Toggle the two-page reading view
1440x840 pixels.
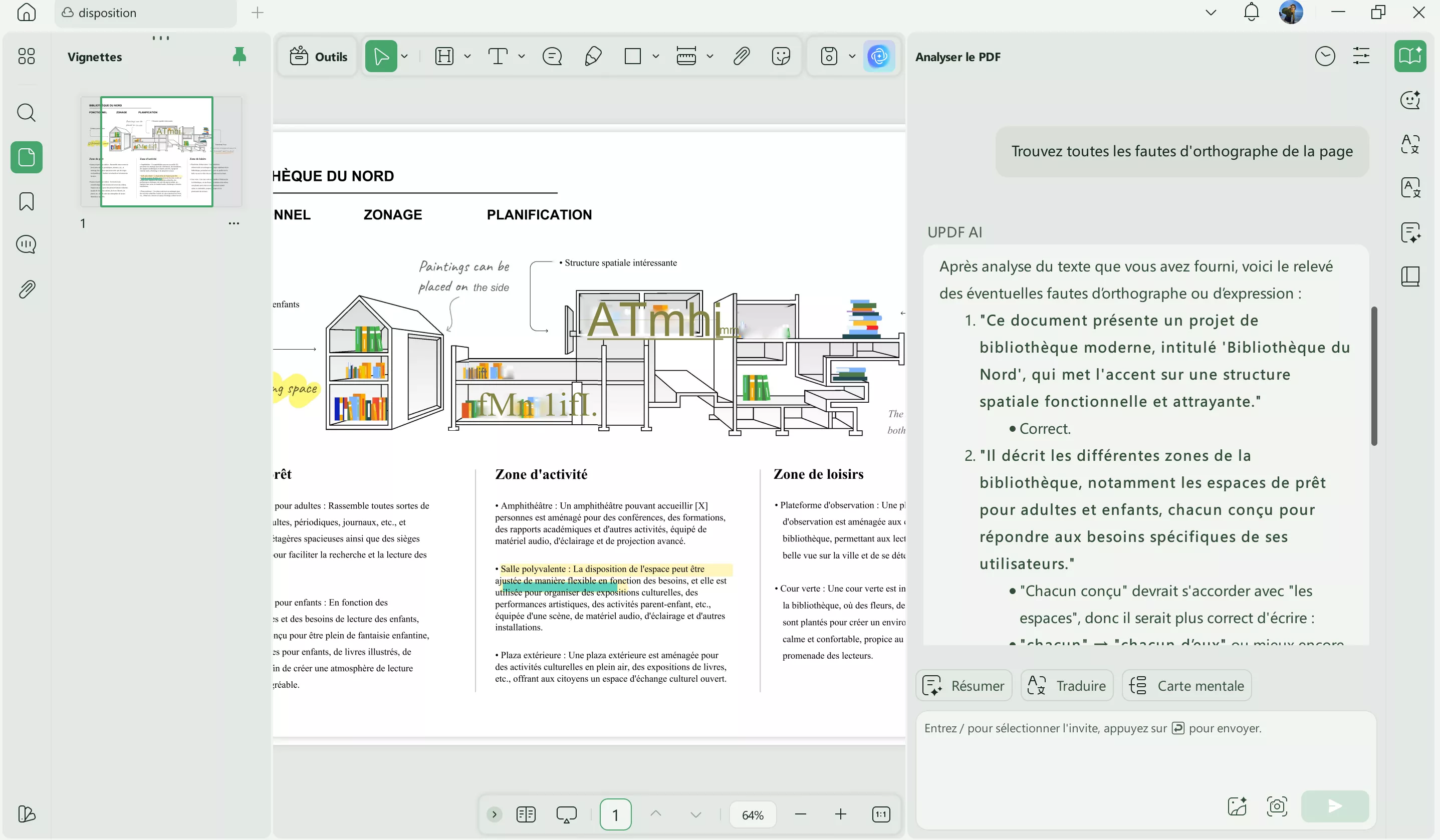pos(526,814)
